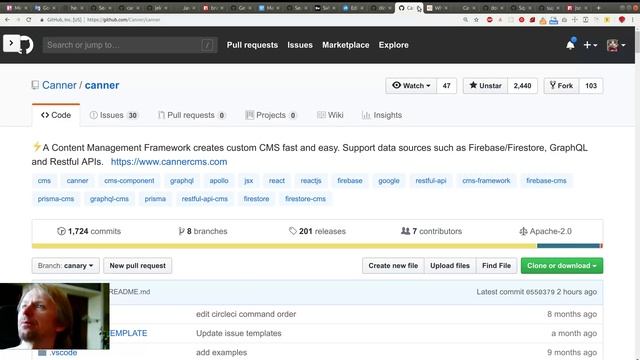The width and height of the screenshot is (640, 360).
Task: Click the browser address bar URL
Action: tap(124, 20)
